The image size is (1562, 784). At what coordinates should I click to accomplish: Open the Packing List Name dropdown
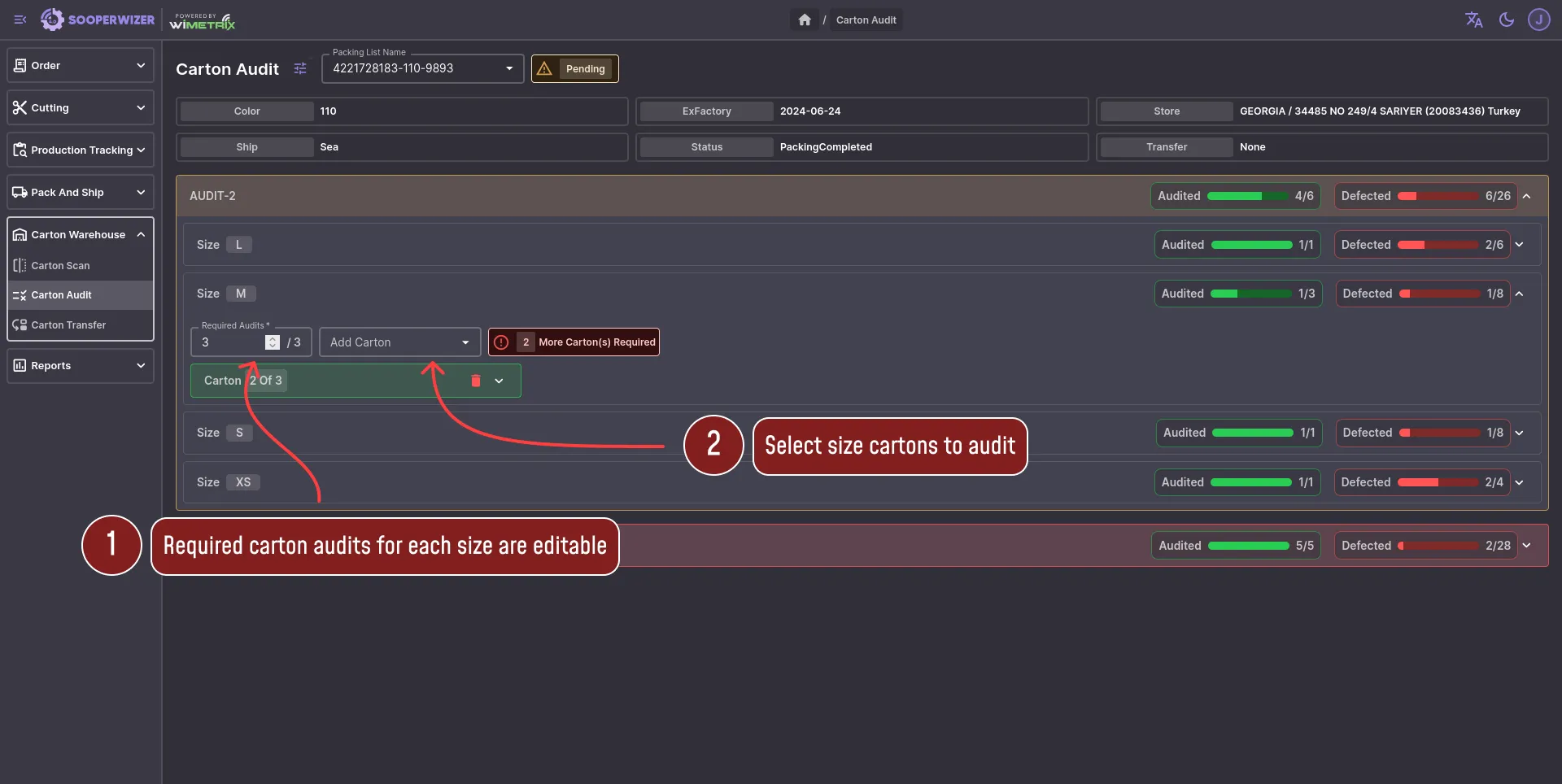tap(509, 68)
